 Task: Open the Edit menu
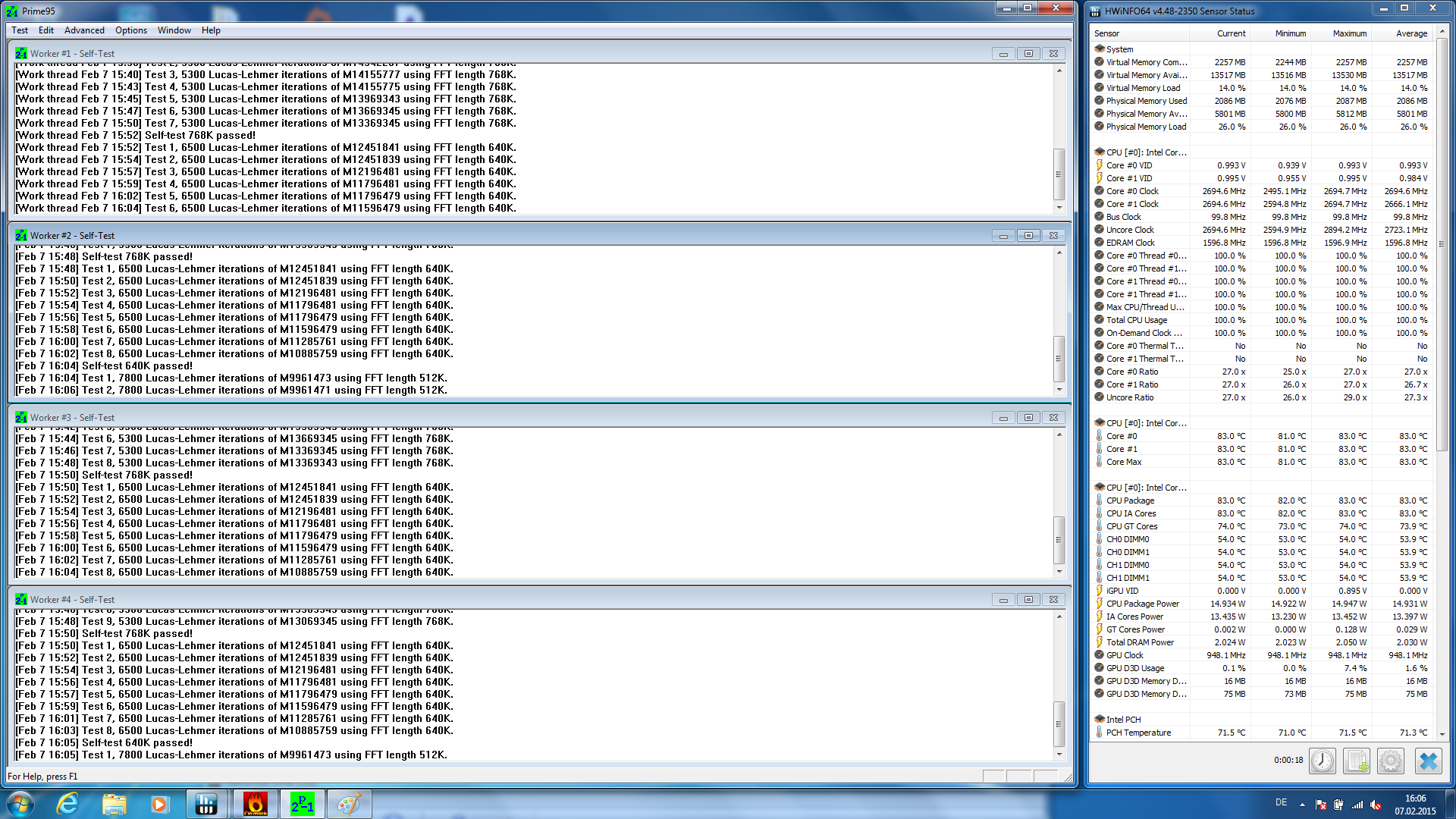coord(46,30)
